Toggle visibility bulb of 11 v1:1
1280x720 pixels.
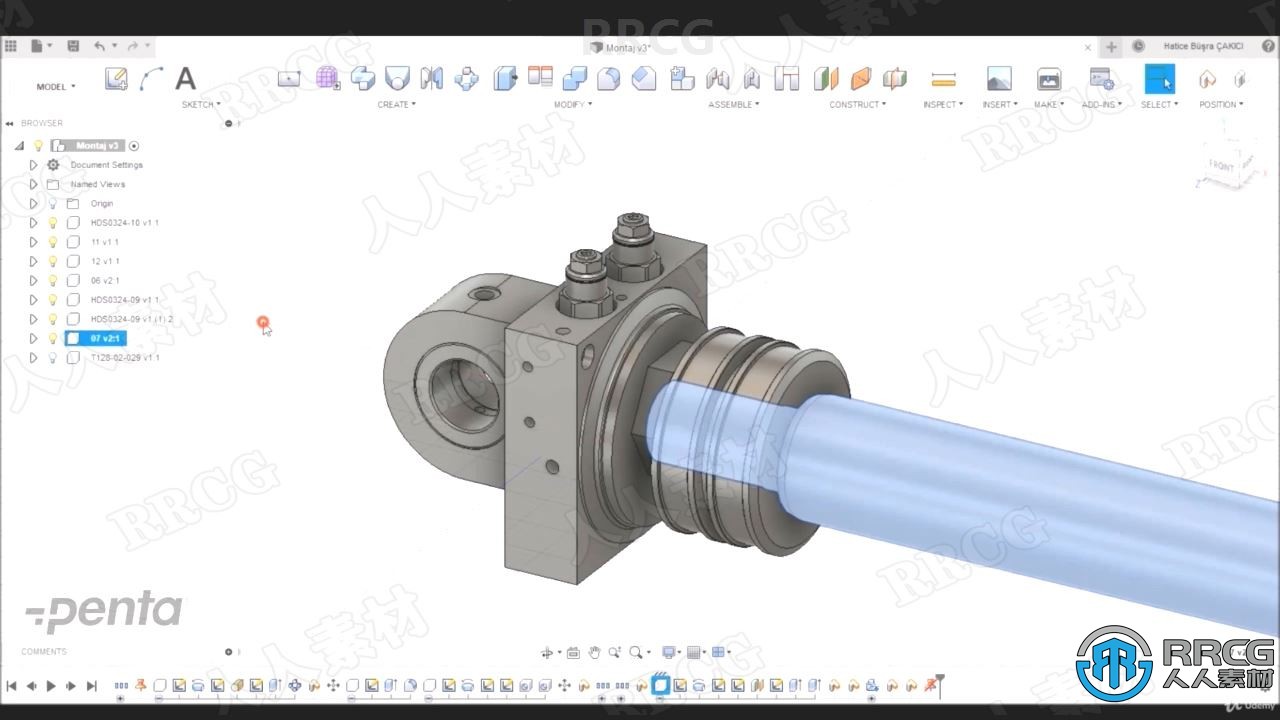coord(53,242)
